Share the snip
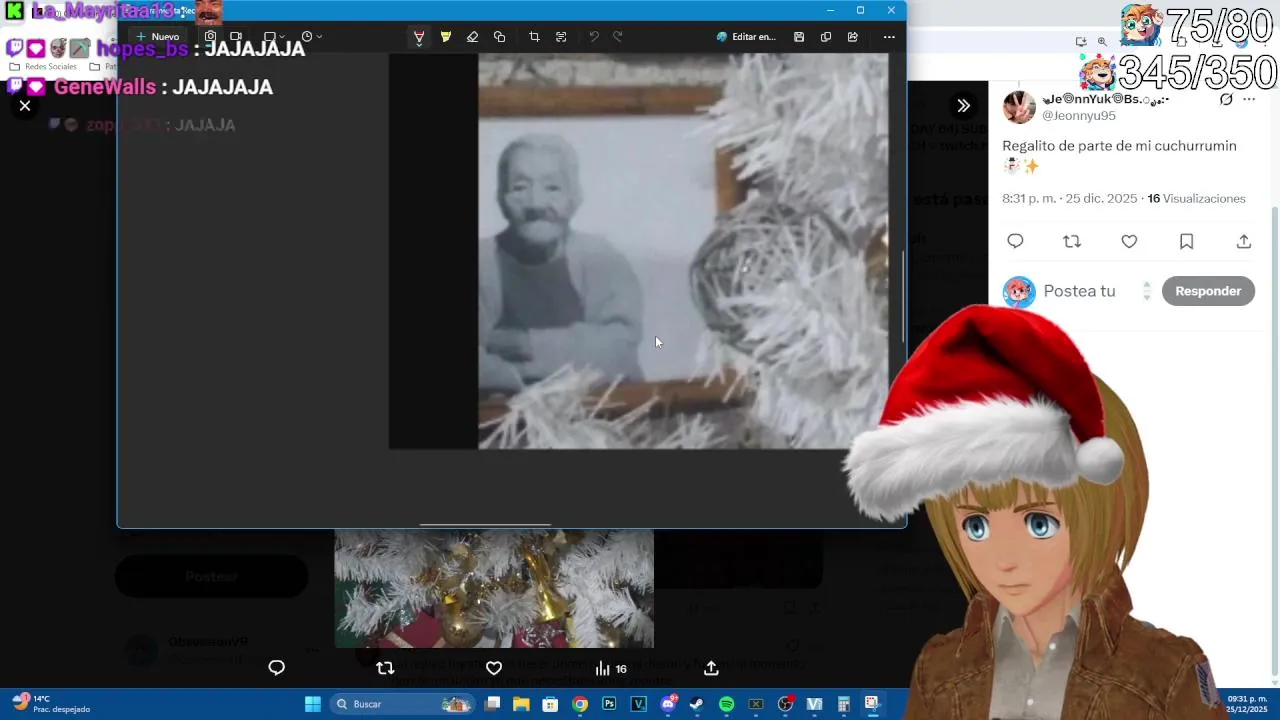 [853, 37]
